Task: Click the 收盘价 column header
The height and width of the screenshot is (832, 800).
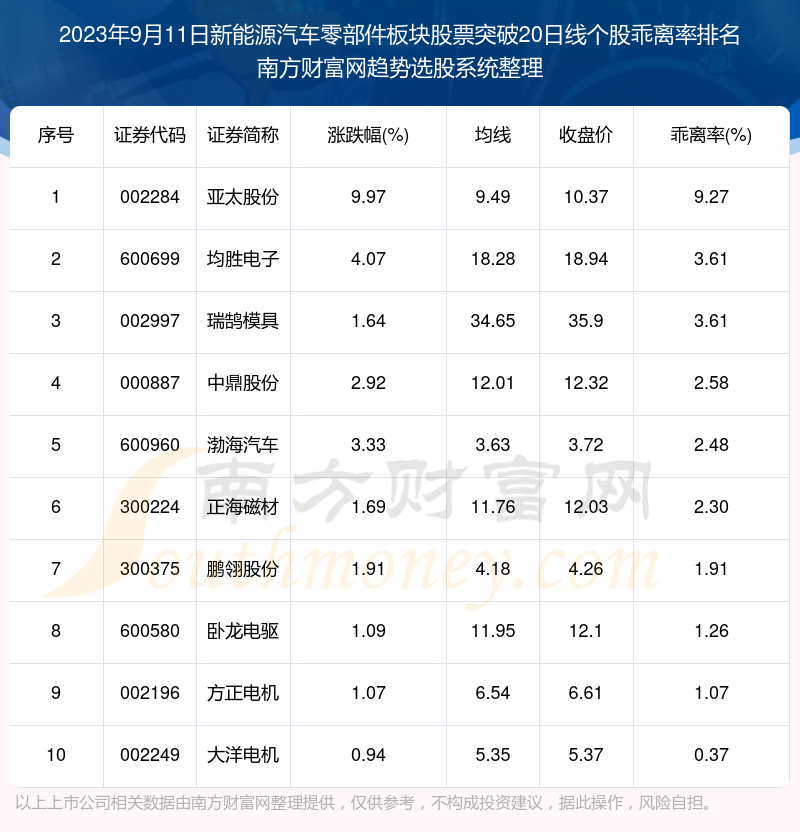Action: click(x=586, y=135)
